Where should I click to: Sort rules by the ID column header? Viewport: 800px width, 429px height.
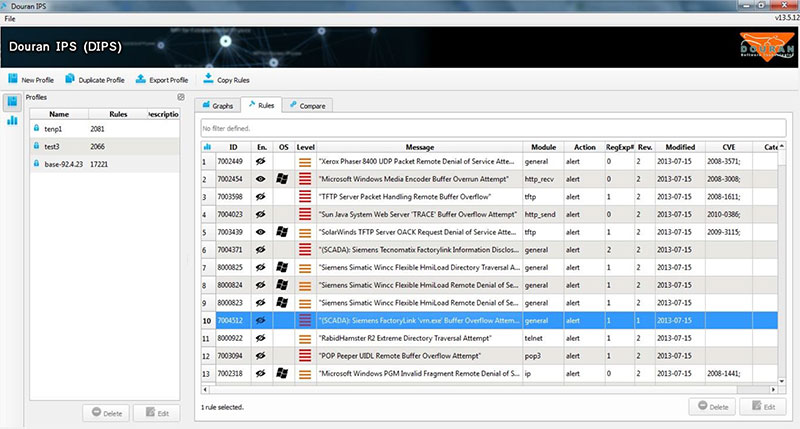[x=234, y=147]
